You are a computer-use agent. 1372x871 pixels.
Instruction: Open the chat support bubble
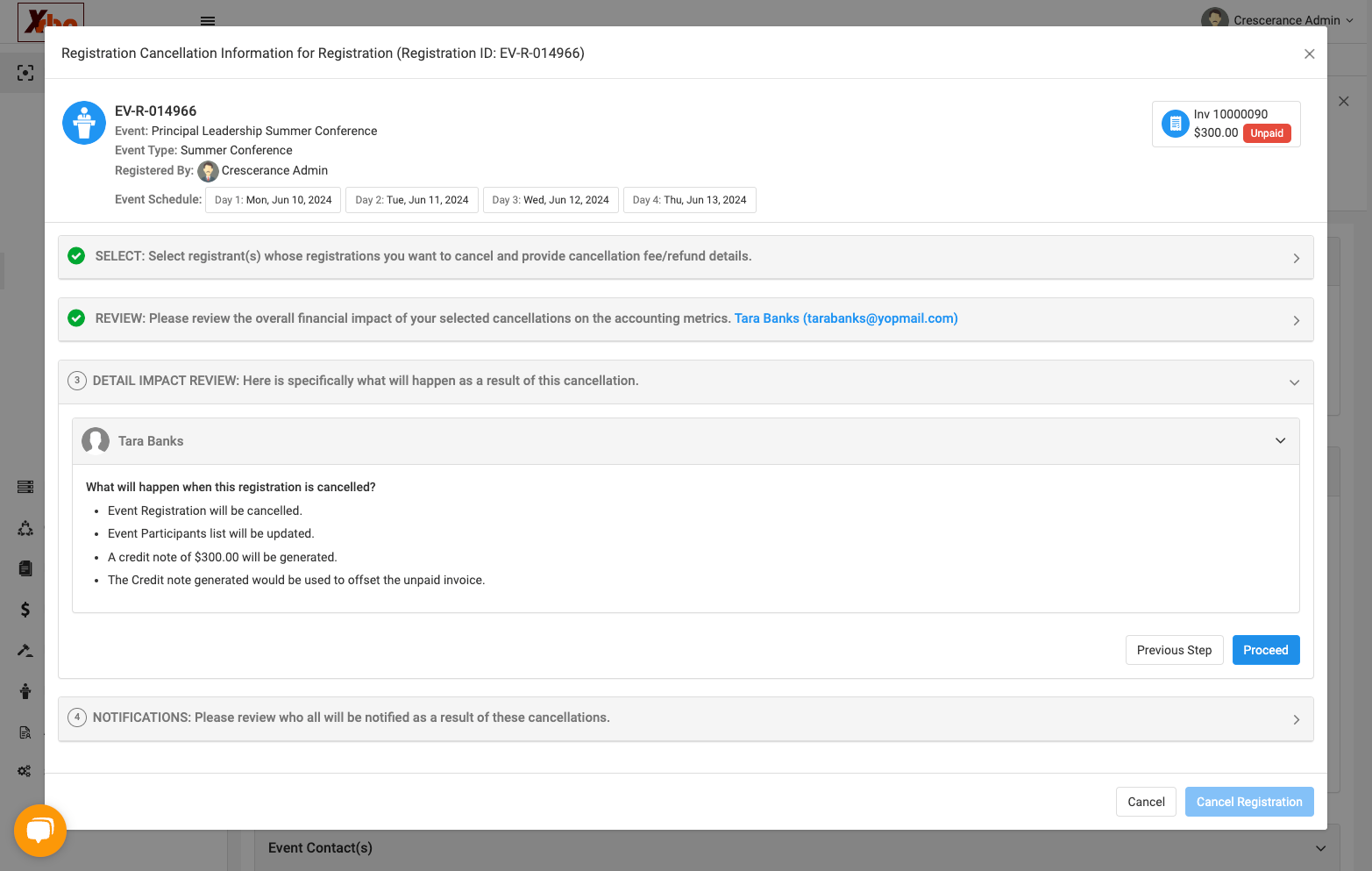coord(40,831)
